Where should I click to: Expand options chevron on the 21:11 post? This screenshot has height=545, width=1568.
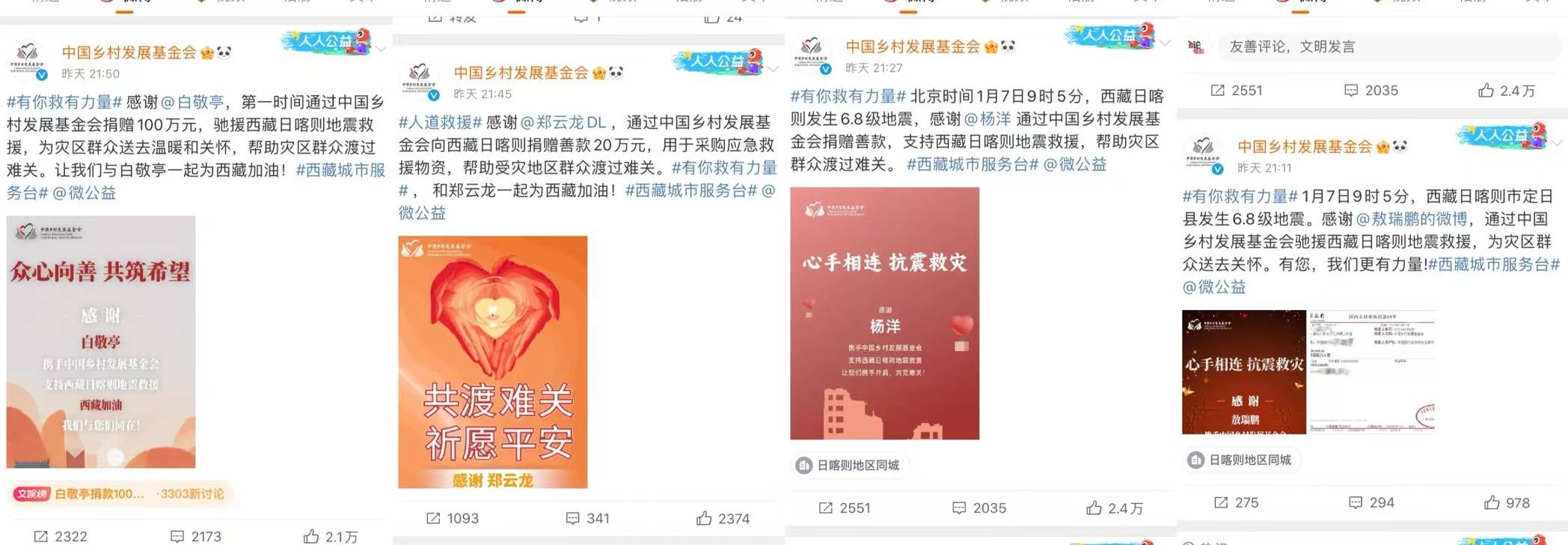point(1558,142)
